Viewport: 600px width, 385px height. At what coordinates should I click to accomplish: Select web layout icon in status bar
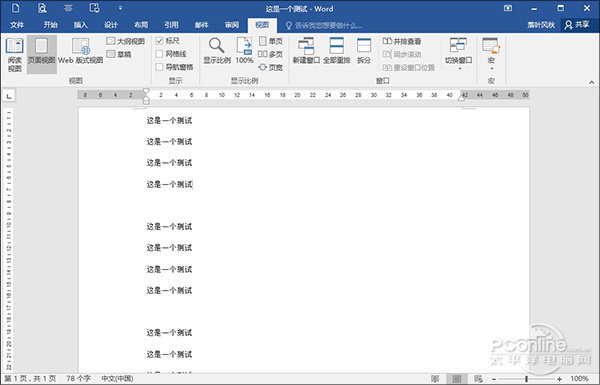point(478,379)
